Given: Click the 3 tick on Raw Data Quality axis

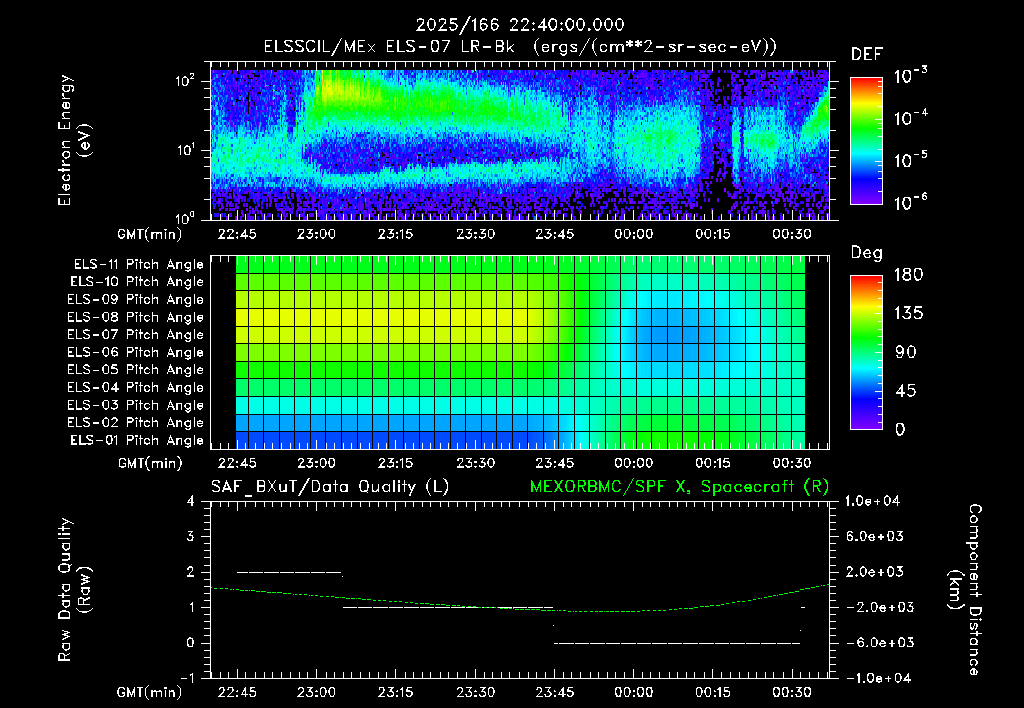Looking at the screenshot, I should coord(191,536).
